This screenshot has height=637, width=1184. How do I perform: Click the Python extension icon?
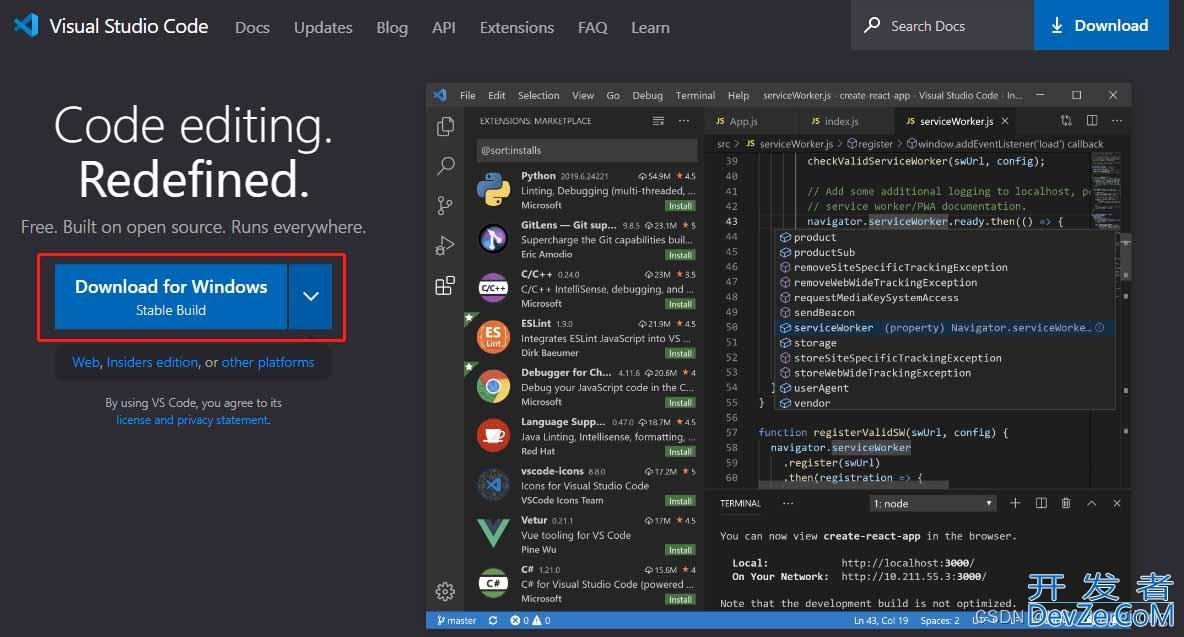coord(493,189)
